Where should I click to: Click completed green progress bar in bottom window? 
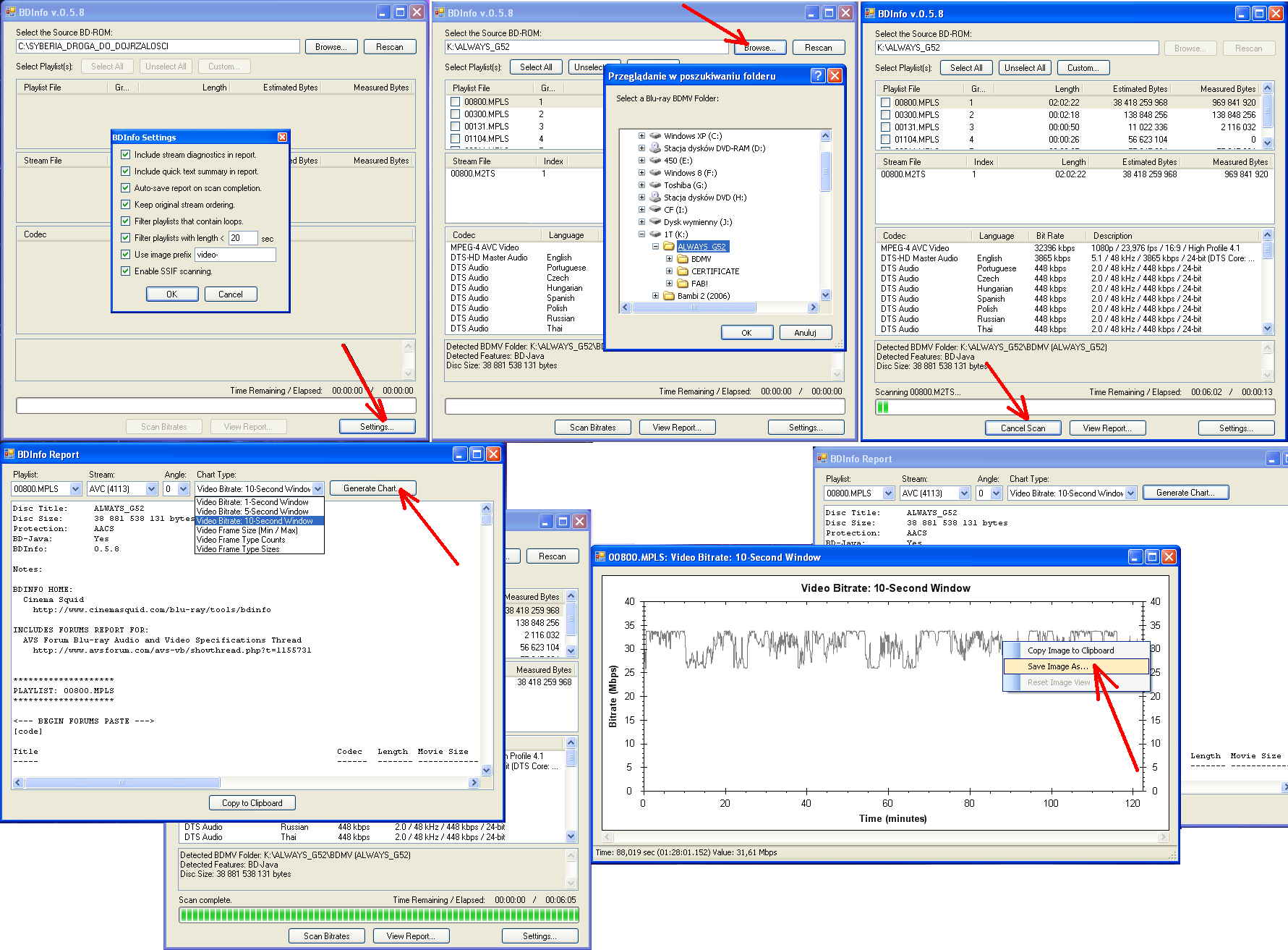pos(379,915)
